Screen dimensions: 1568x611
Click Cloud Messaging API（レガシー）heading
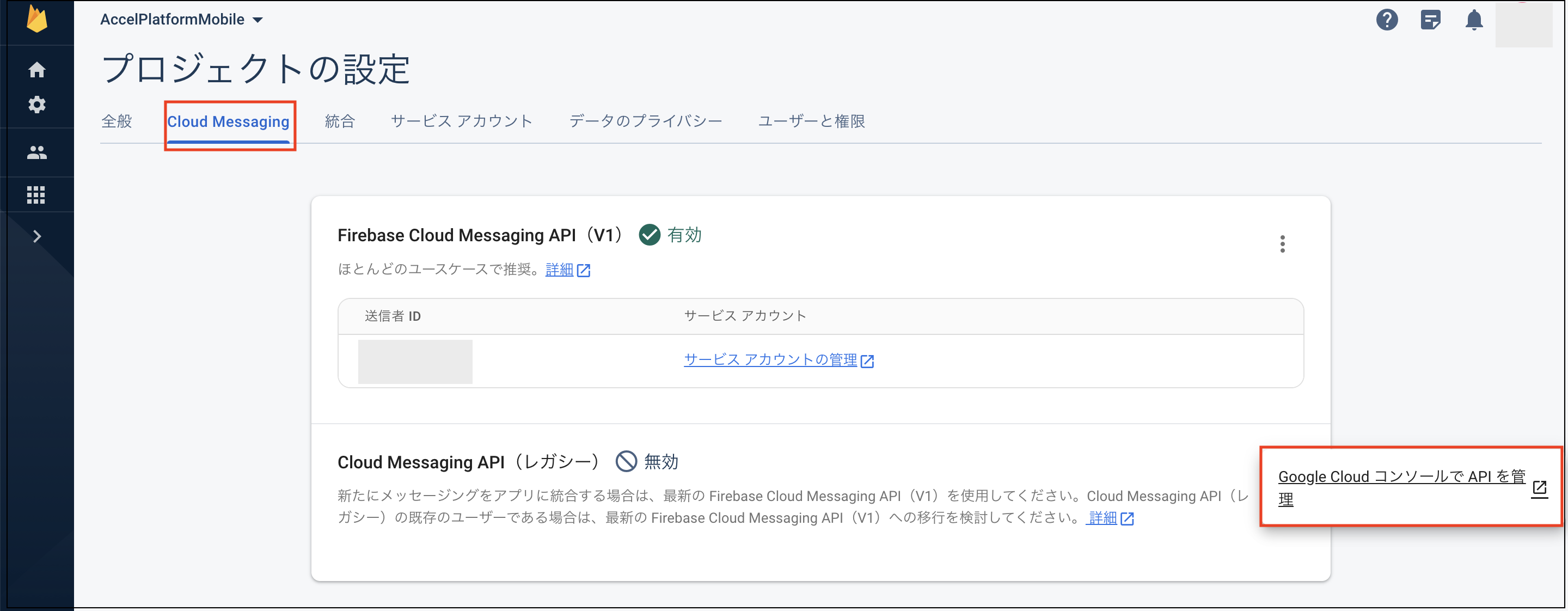pos(469,462)
